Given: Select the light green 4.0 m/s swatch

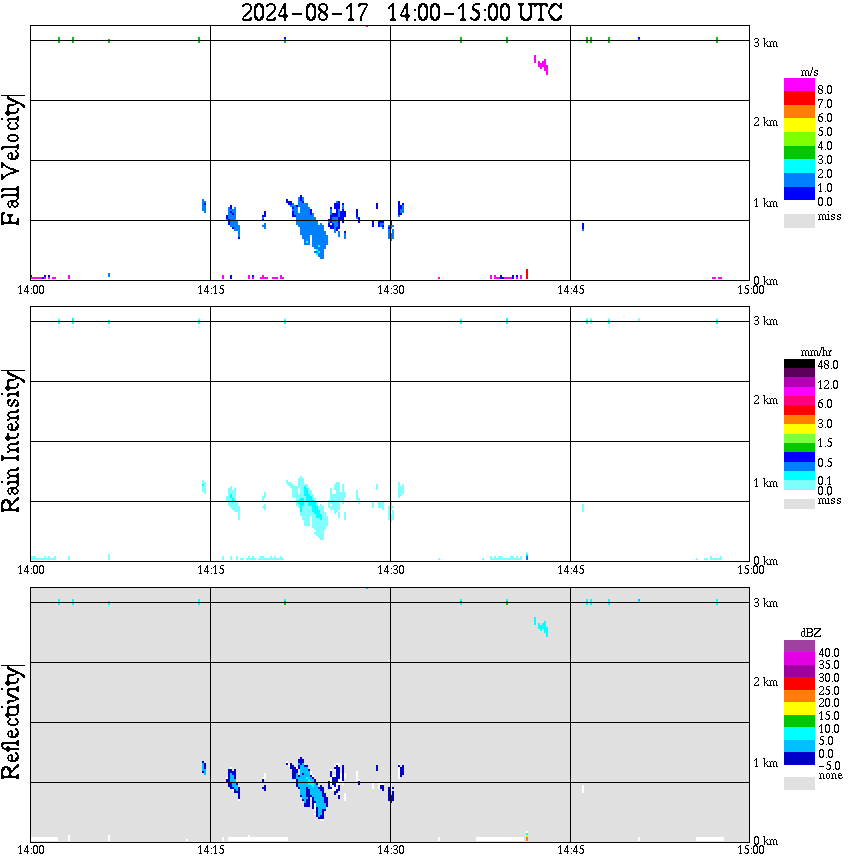Looking at the screenshot, I should [x=799, y=139].
